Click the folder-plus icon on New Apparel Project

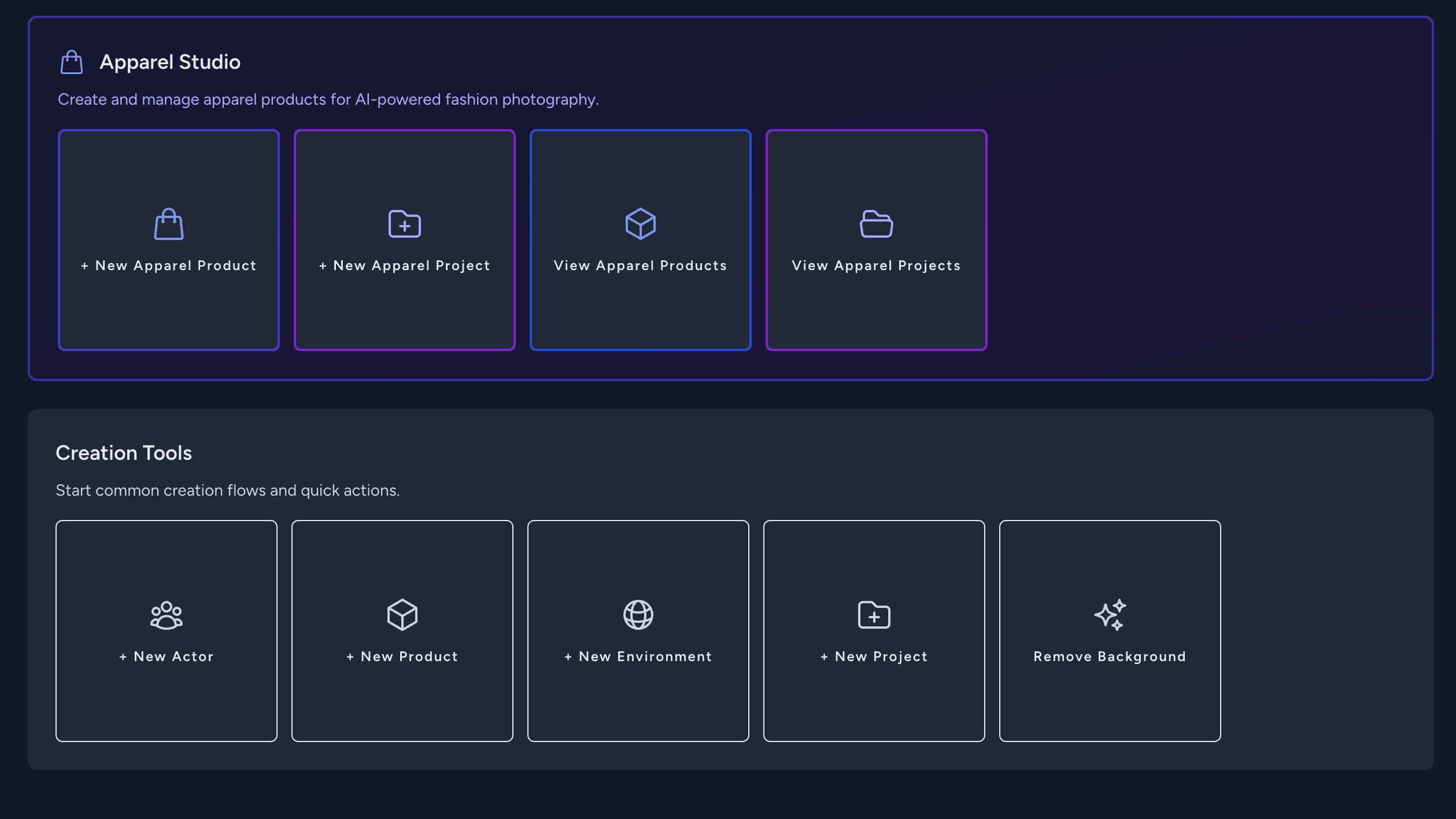405,224
